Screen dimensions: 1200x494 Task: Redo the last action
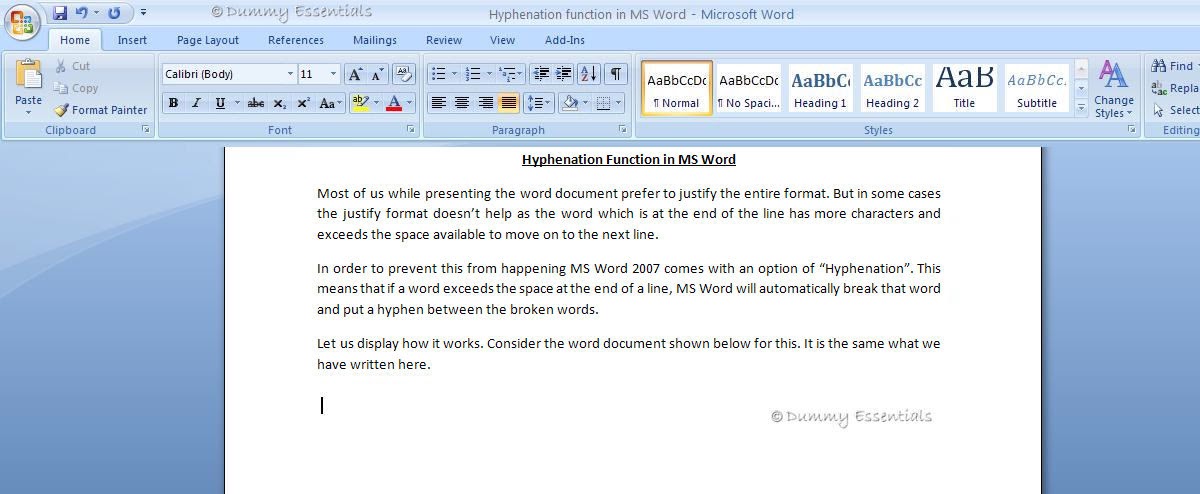click(114, 13)
